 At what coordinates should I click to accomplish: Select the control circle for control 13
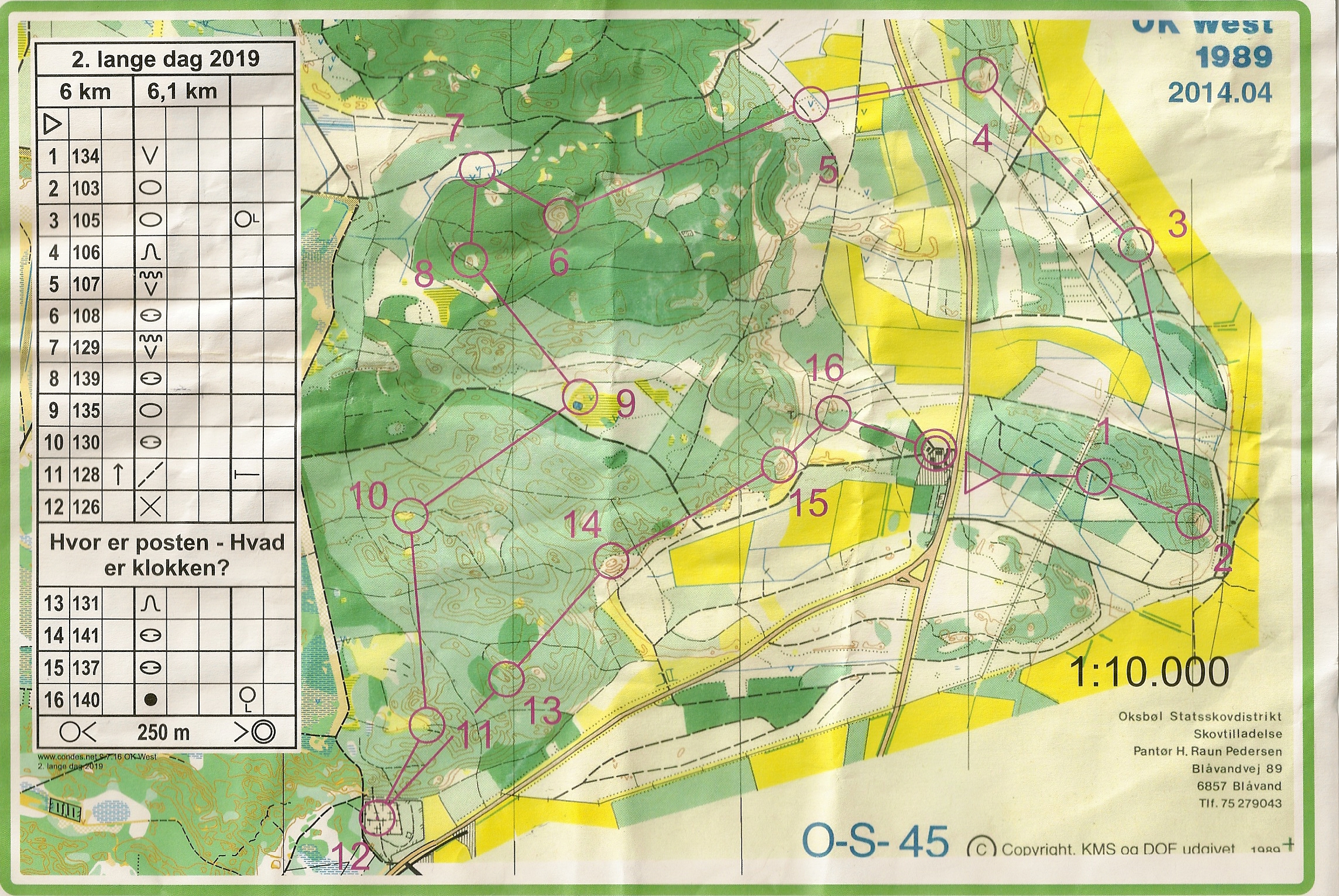pyautogui.click(x=506, y=678)
